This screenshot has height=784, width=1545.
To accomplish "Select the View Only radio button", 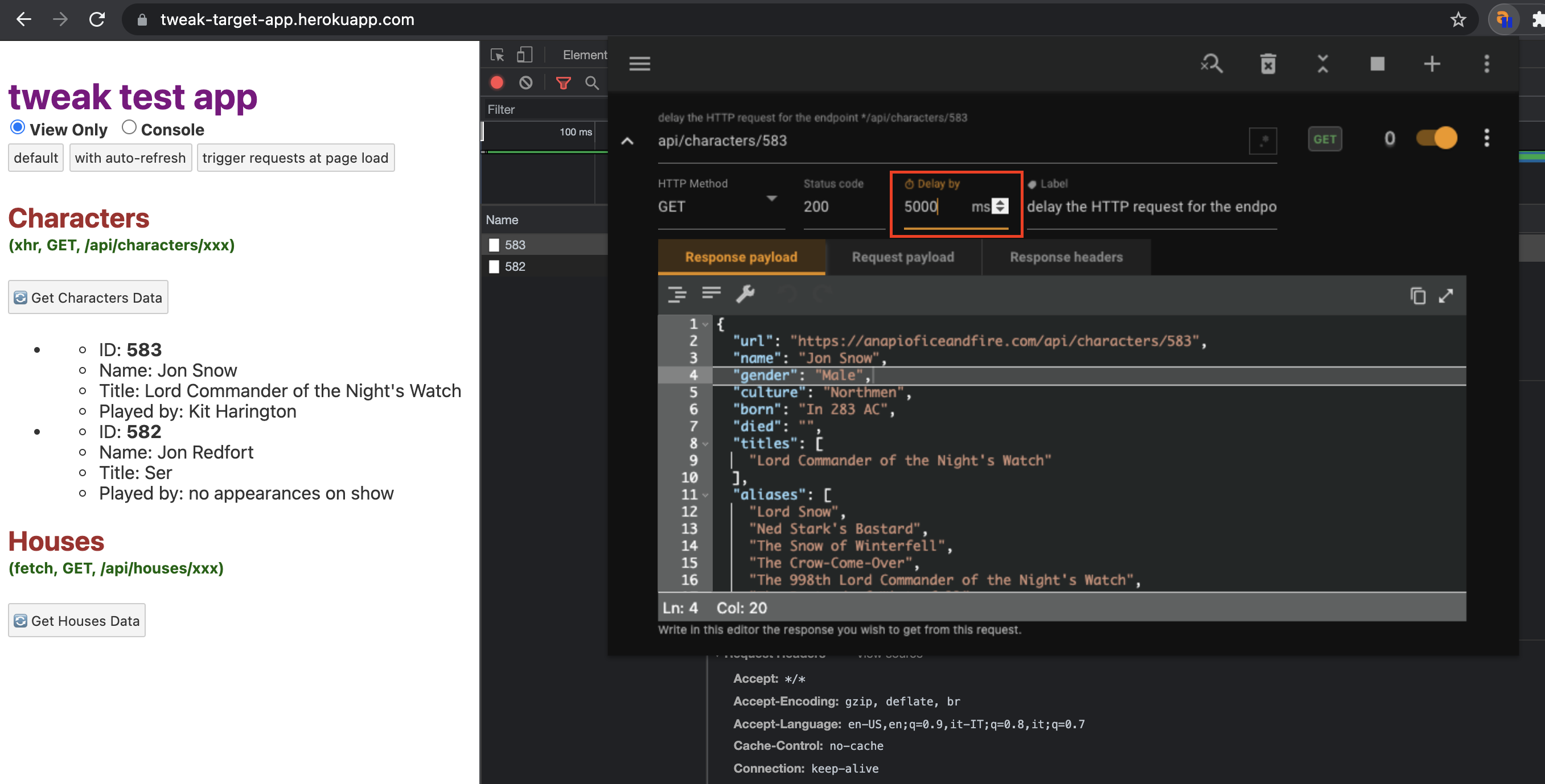I will coord(18,127).
